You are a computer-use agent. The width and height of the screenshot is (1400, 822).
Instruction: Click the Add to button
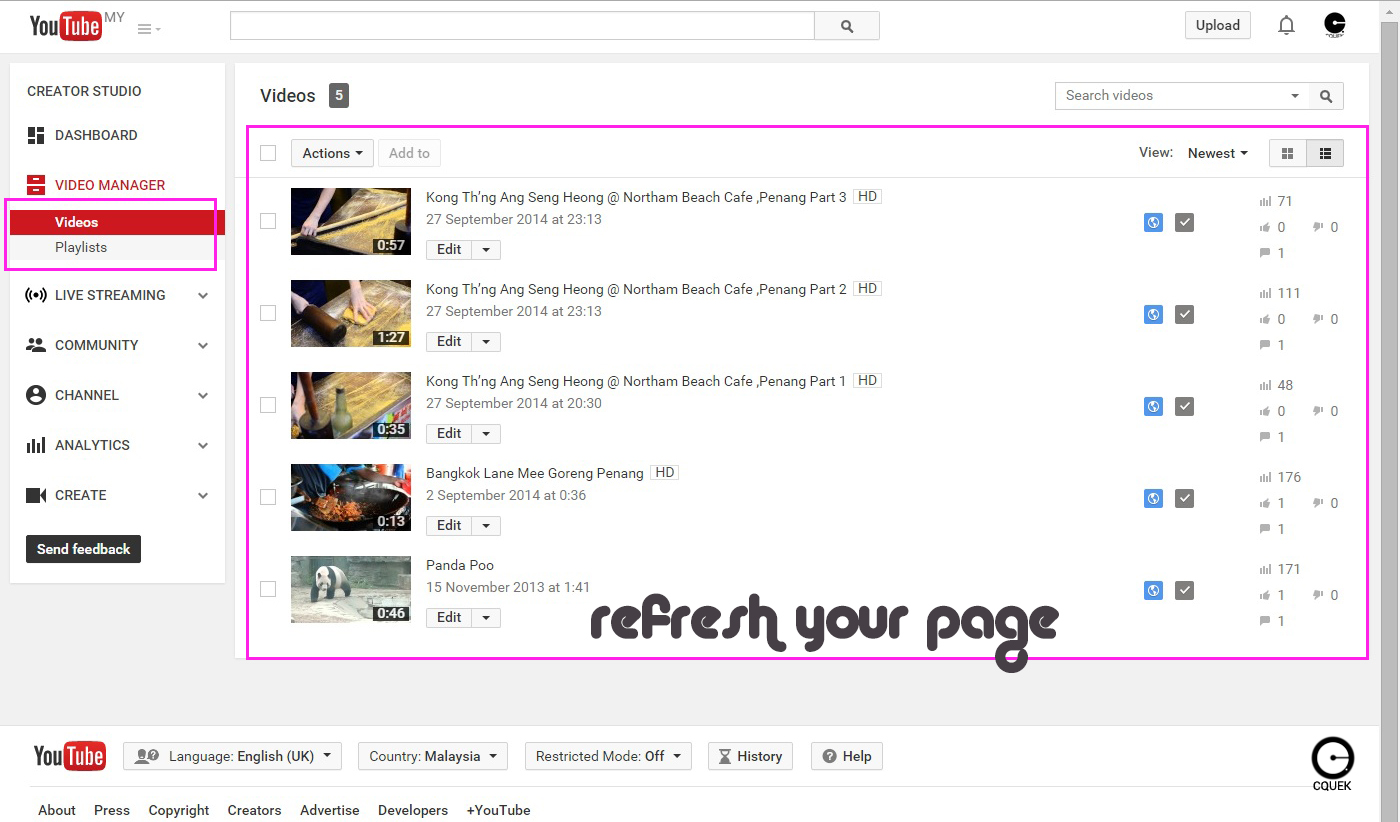click(409, 153)
